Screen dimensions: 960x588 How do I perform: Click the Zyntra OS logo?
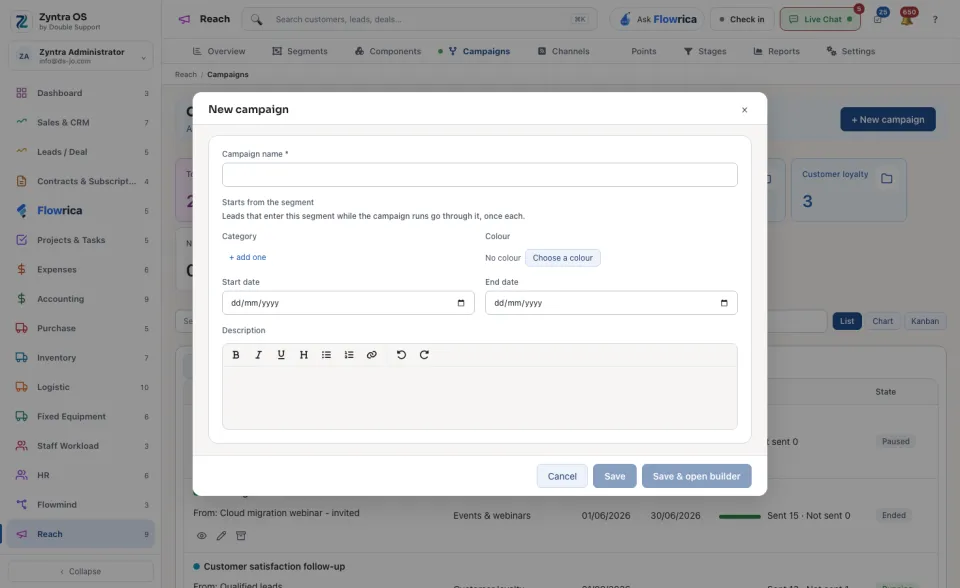pos(21,21)
